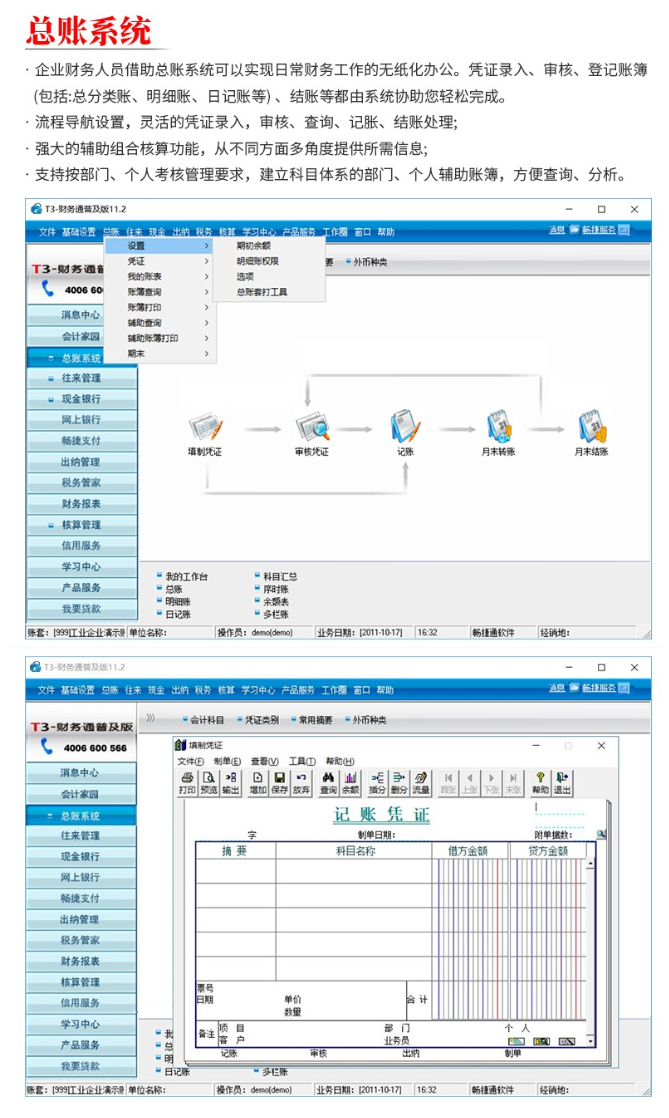Open 会计科目 shortcut in lower window
Image resolution: width=669 pixels, height=1118 pixels.
click(208, 719)
